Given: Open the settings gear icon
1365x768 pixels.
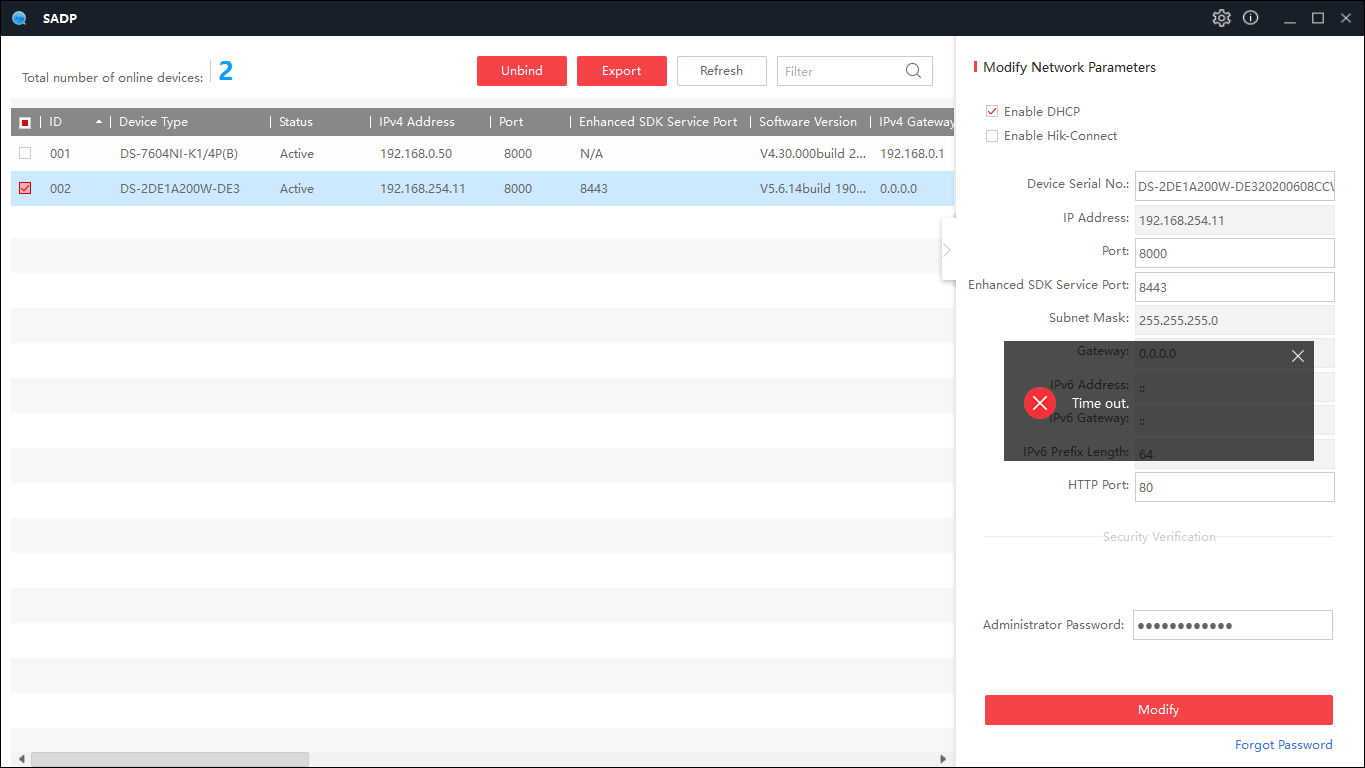Looking at the screenshot, I should (1221, 18).
